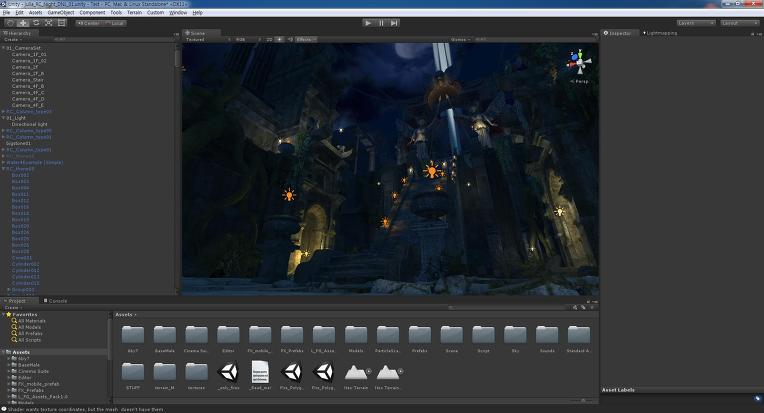The height and width of the screenshot is (413, 764).
Task: Collapse the Favorites group in Project panel
Action: [4, 315]
